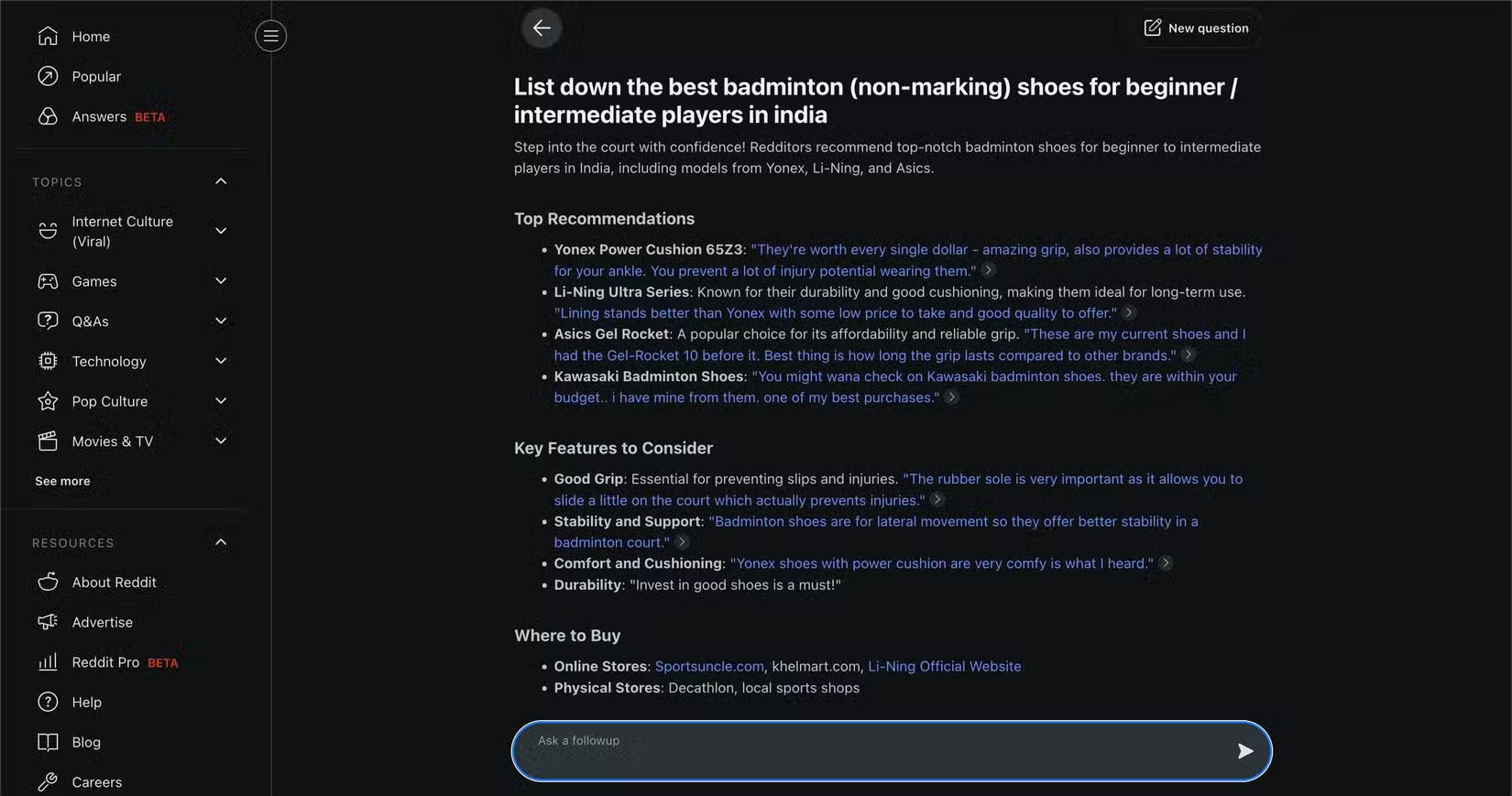
Task: Select the back arrow above the question title
Action: tap(541, 27)
